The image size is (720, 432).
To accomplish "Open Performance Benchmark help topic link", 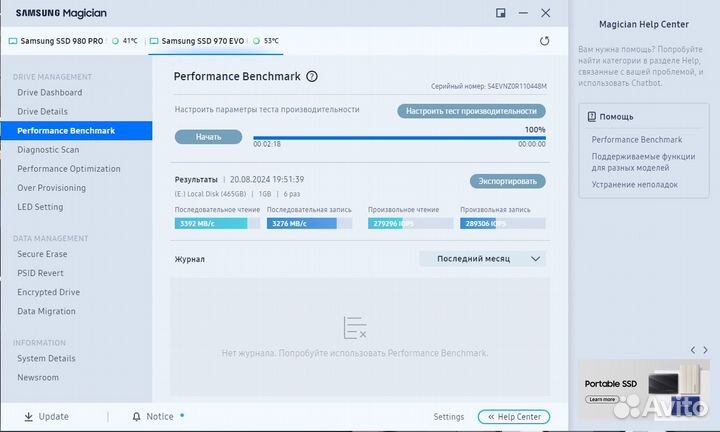I will coord(636,140).
